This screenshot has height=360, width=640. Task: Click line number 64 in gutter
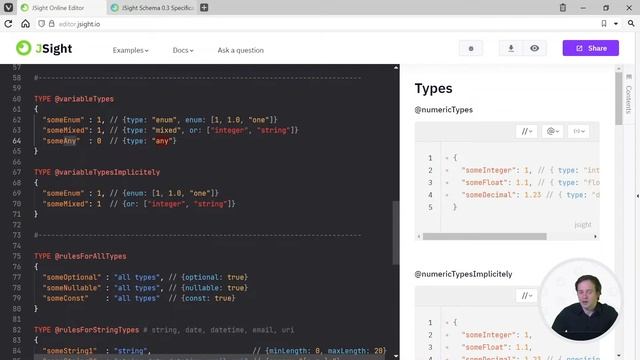click(17, 141)
